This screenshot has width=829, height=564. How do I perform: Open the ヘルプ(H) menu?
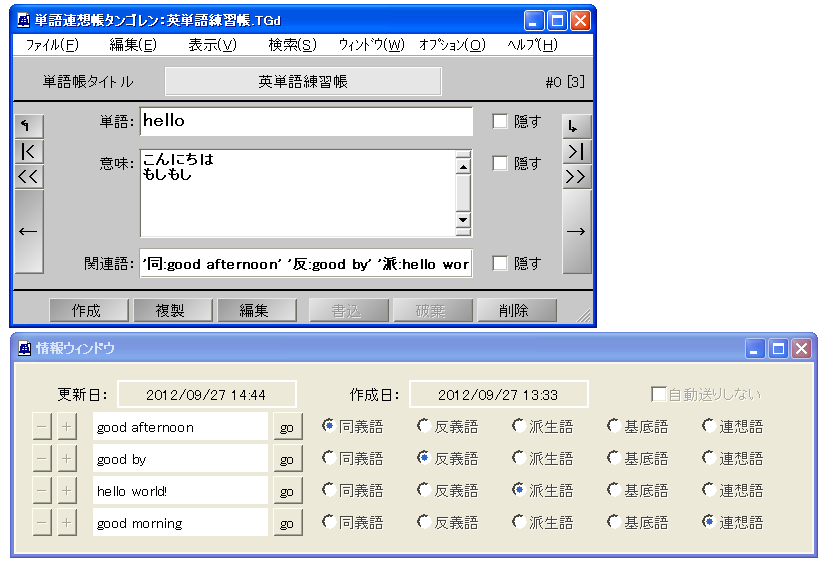click(532, 45)
